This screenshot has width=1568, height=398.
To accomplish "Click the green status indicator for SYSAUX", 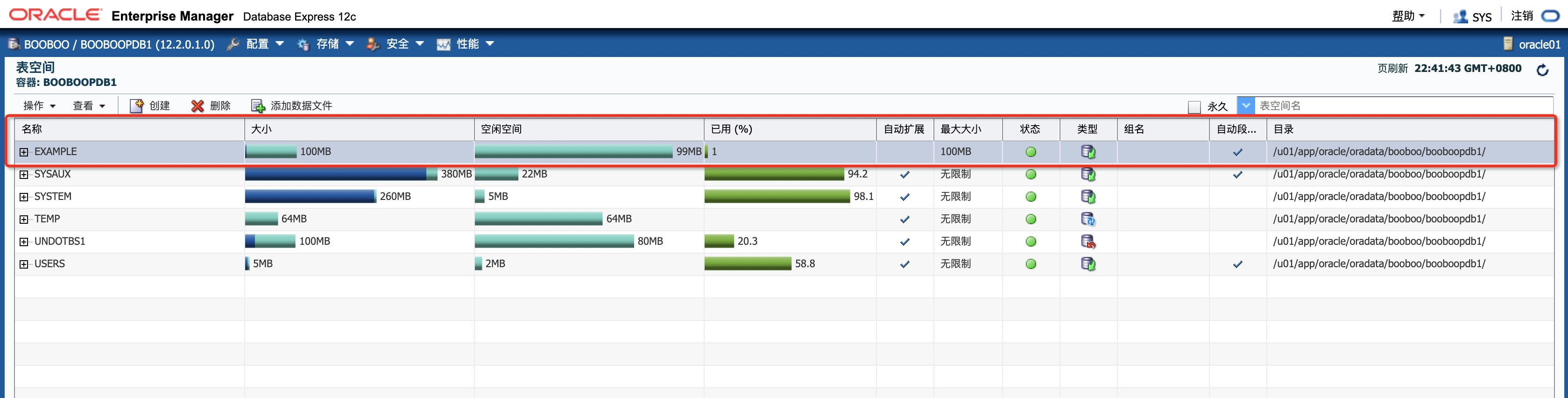I will point(1031,175).
